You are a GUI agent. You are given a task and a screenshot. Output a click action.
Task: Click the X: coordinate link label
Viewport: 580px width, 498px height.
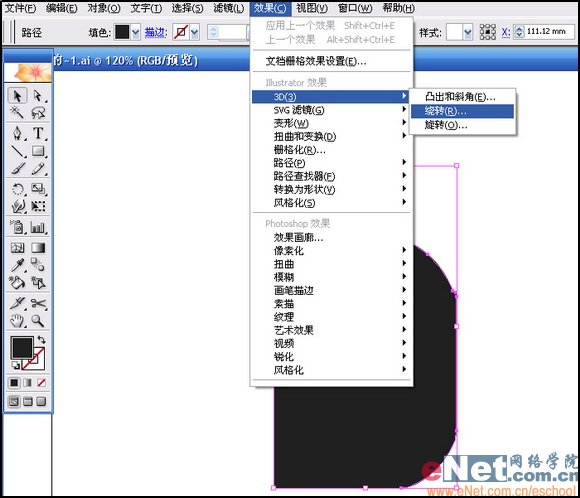coord(506,33)
